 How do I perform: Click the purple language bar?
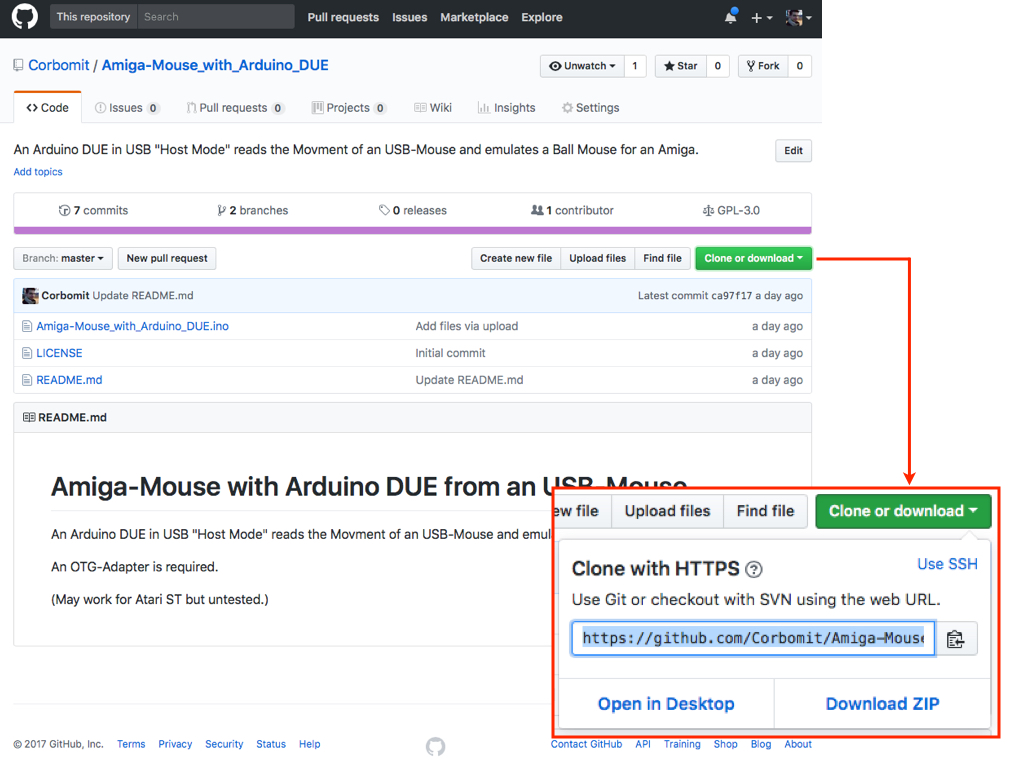(x=412, y=231)
